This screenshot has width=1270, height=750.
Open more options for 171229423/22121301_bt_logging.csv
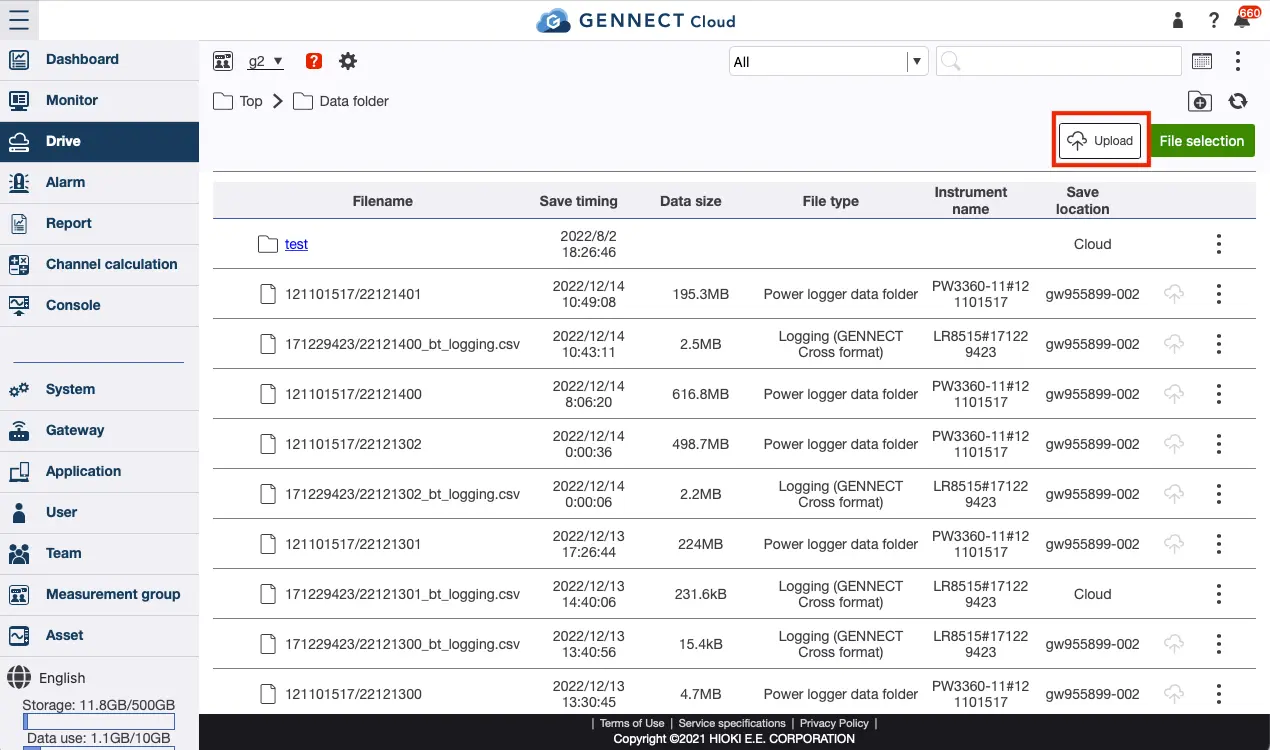click(x=1219, y=594)
